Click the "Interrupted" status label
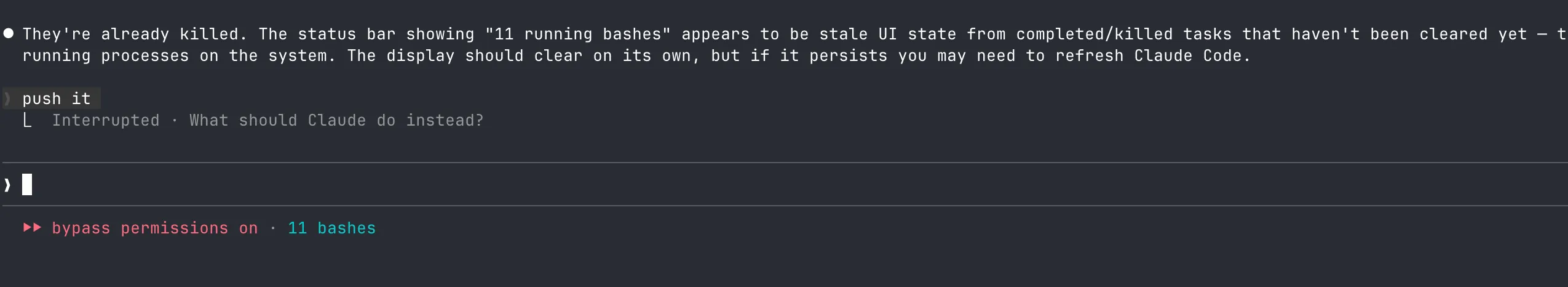1568x287 pixels. click(106, 121)
